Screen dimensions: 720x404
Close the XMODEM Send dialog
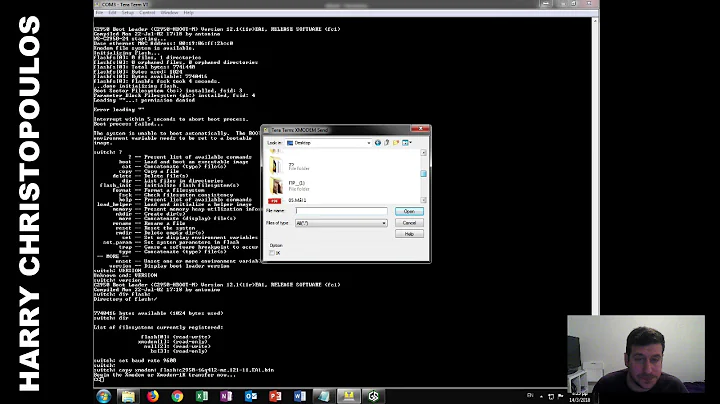(x=420, y=129)
